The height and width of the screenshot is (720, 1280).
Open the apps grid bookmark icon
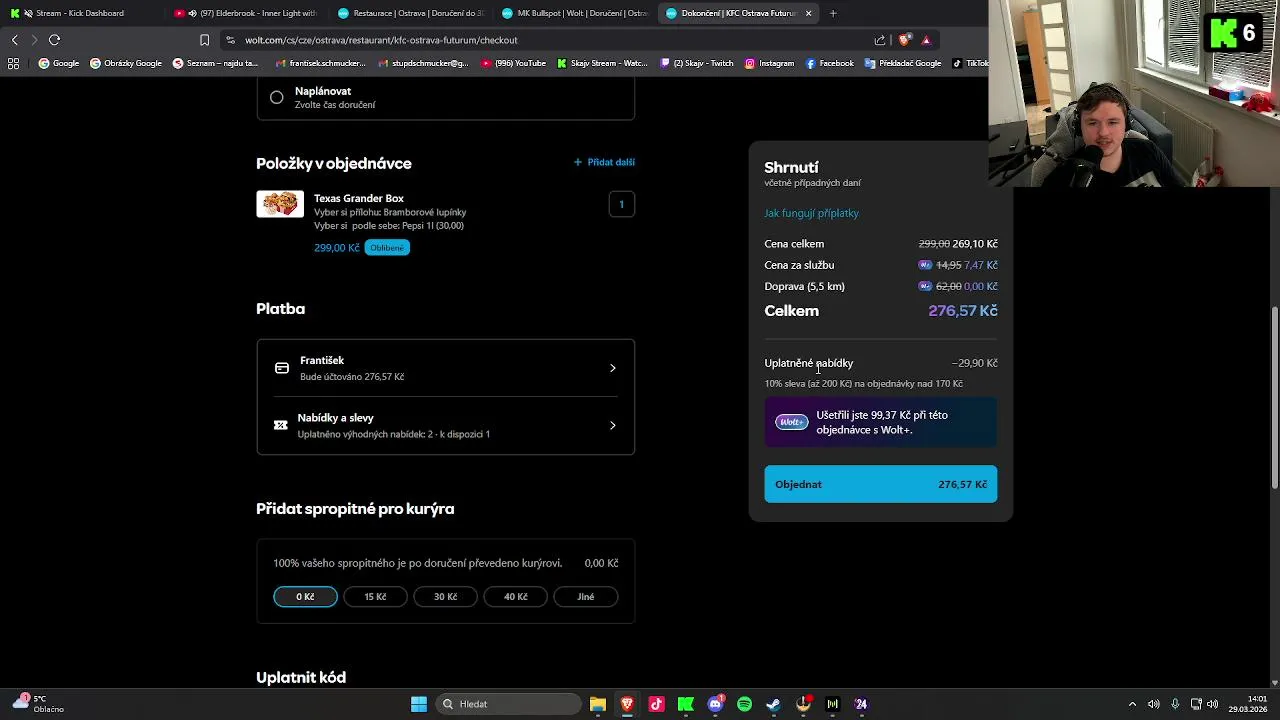click(x=13, y=63)
